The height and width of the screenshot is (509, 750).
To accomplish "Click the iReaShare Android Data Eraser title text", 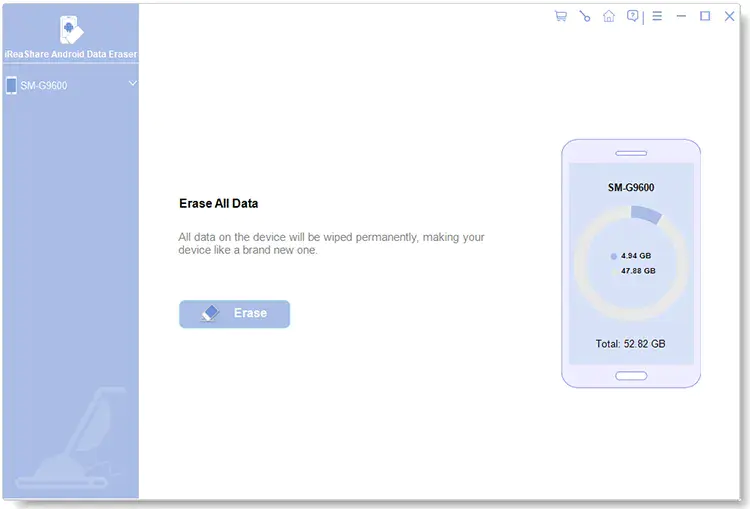I will click(71, 54).
